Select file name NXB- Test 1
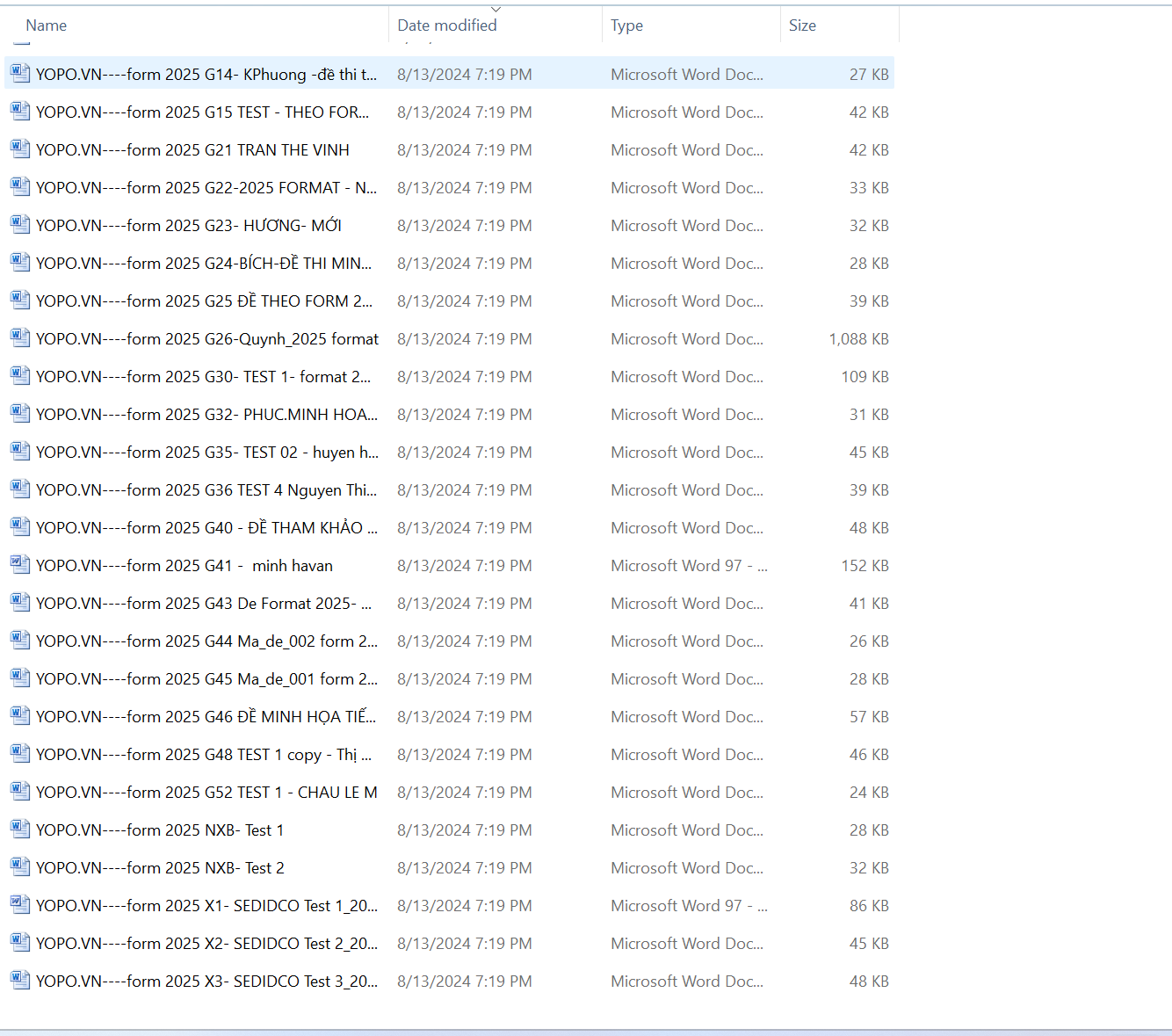 click(x=160, y=830)
